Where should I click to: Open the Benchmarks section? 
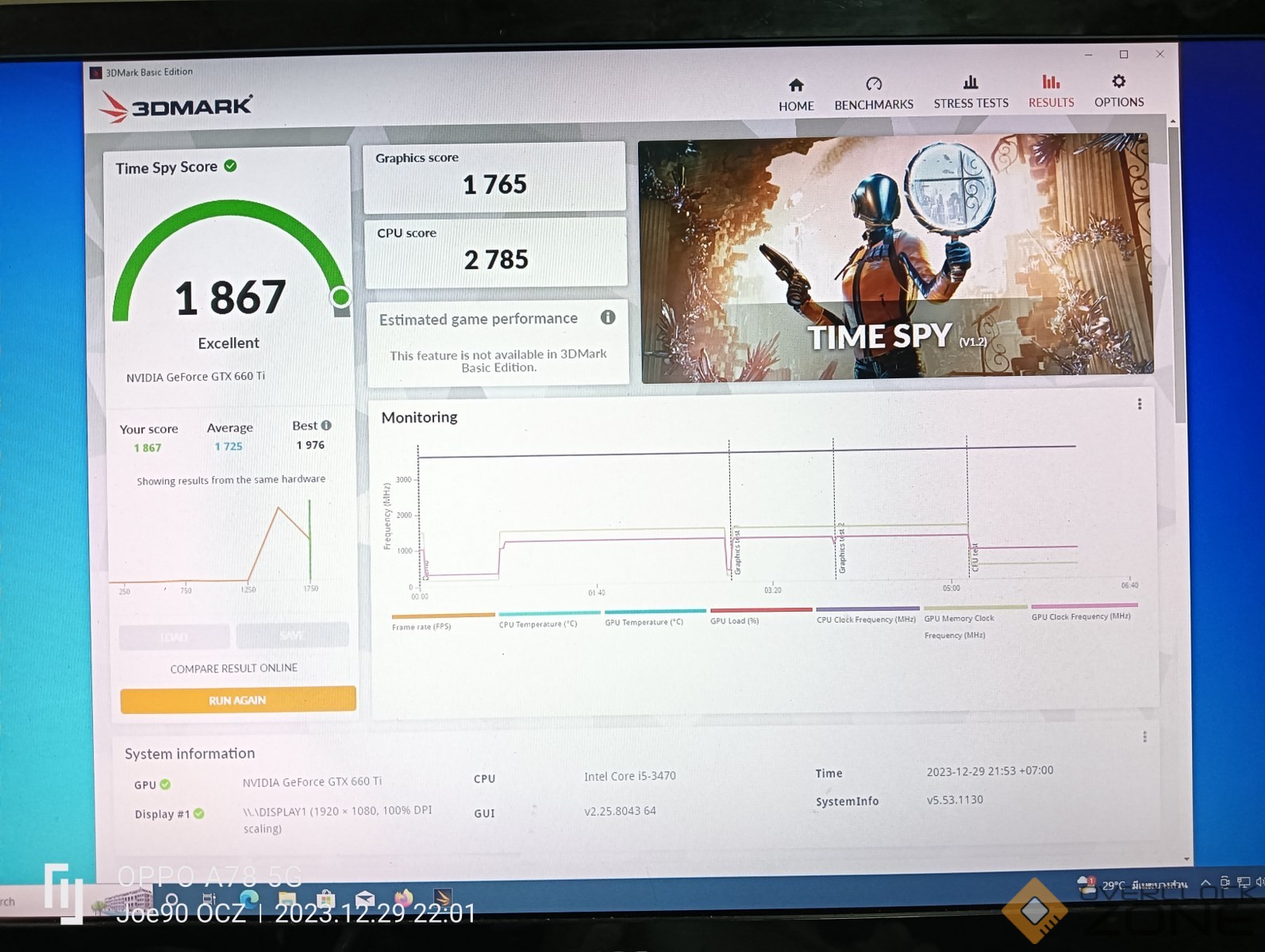point(874,94)
